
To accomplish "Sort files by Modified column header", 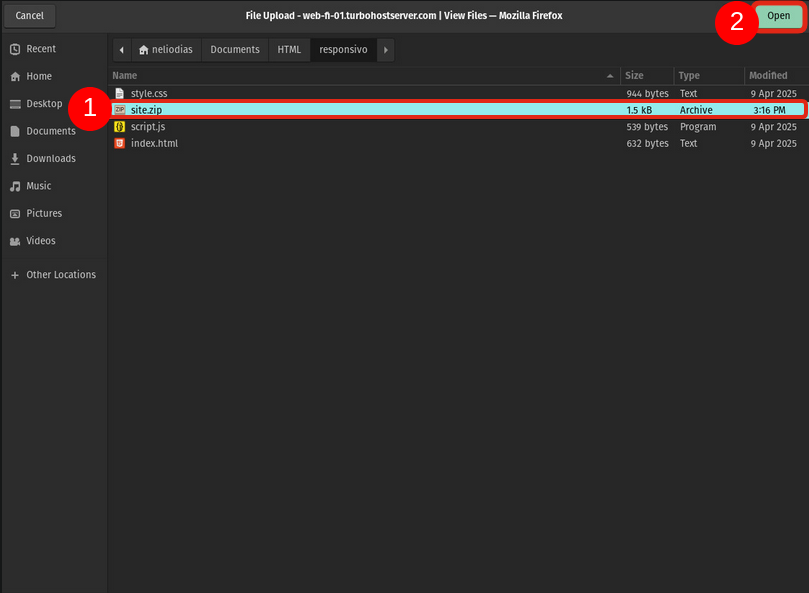I will click(767, 76).
